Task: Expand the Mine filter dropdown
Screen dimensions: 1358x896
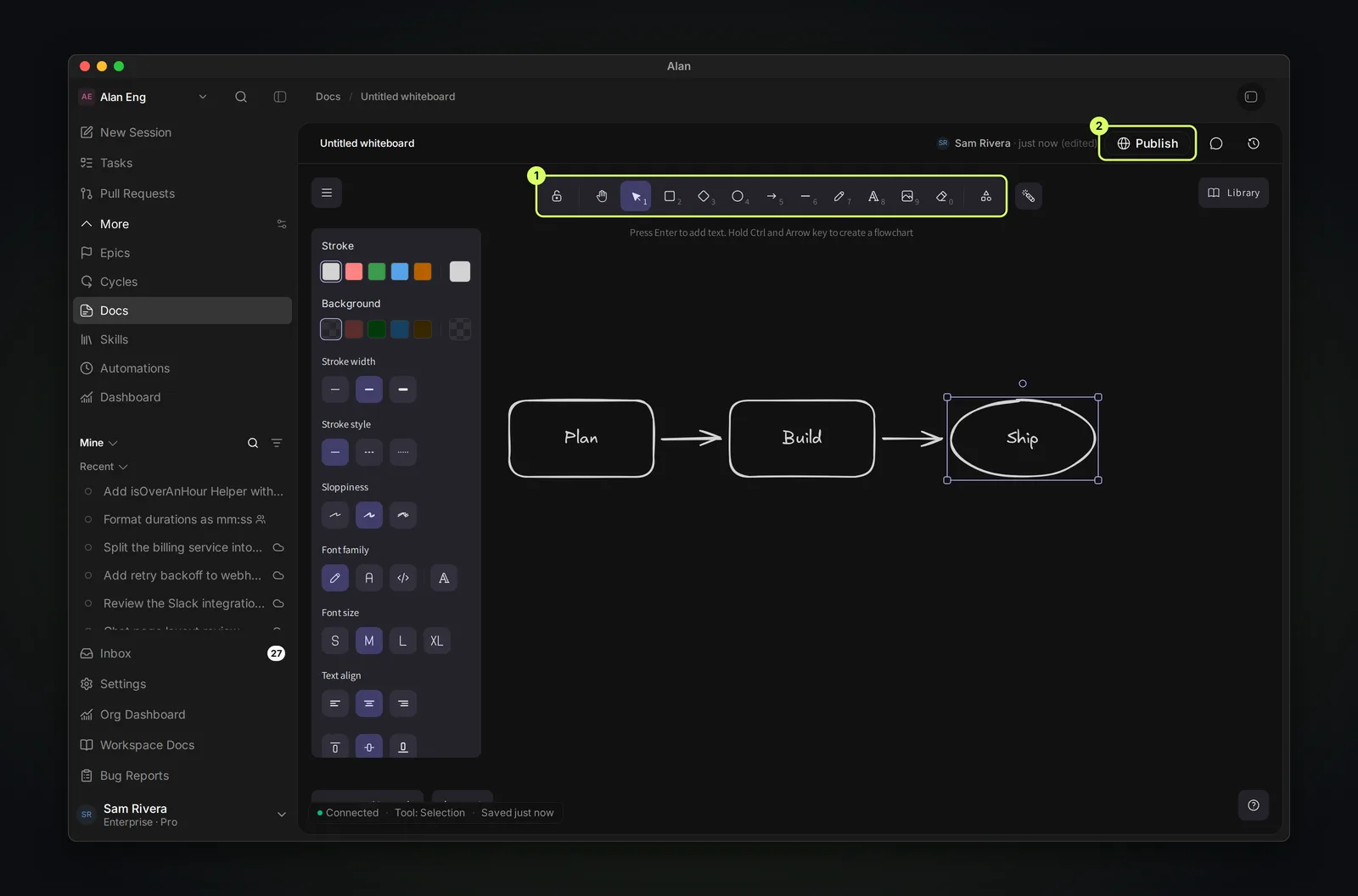Action: click(99, 443)
